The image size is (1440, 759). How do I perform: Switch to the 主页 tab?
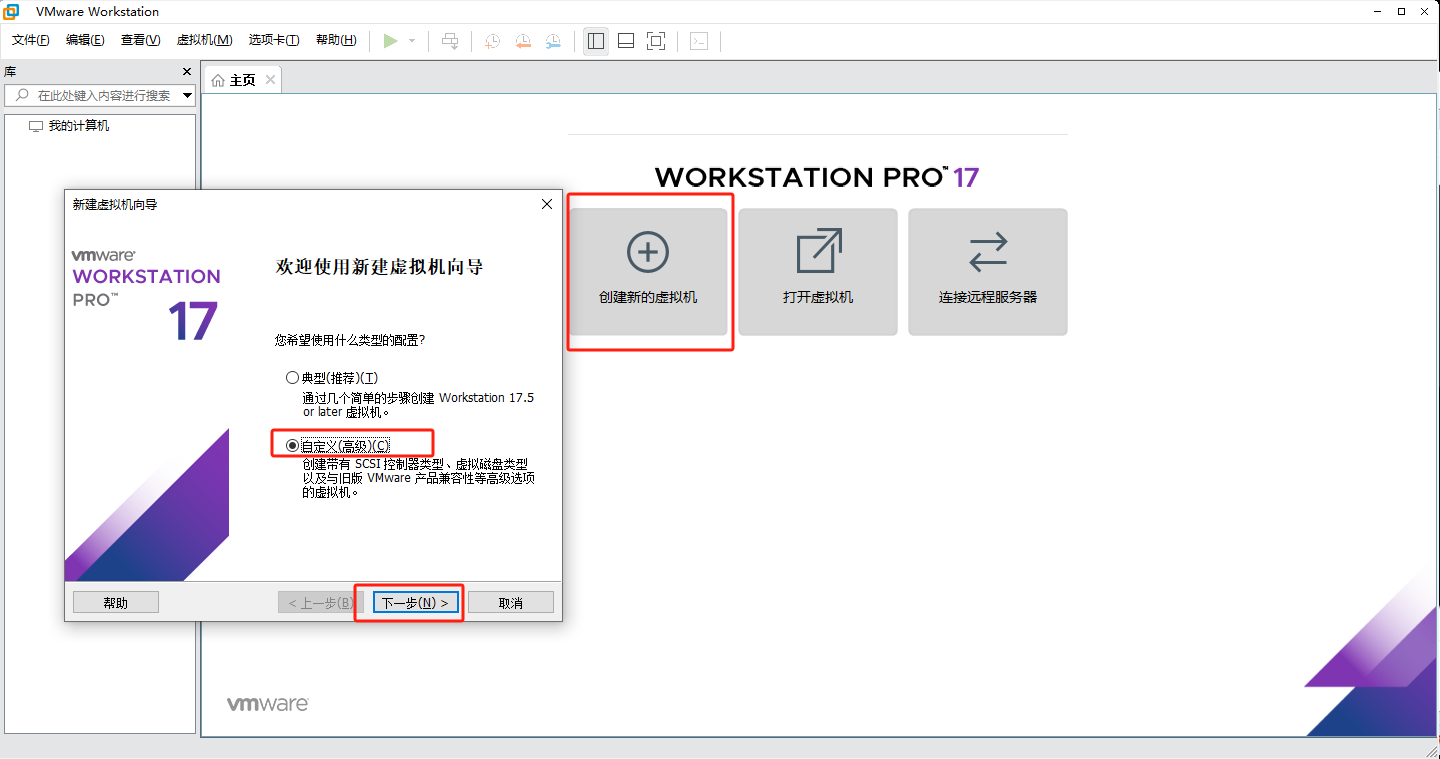242,80
